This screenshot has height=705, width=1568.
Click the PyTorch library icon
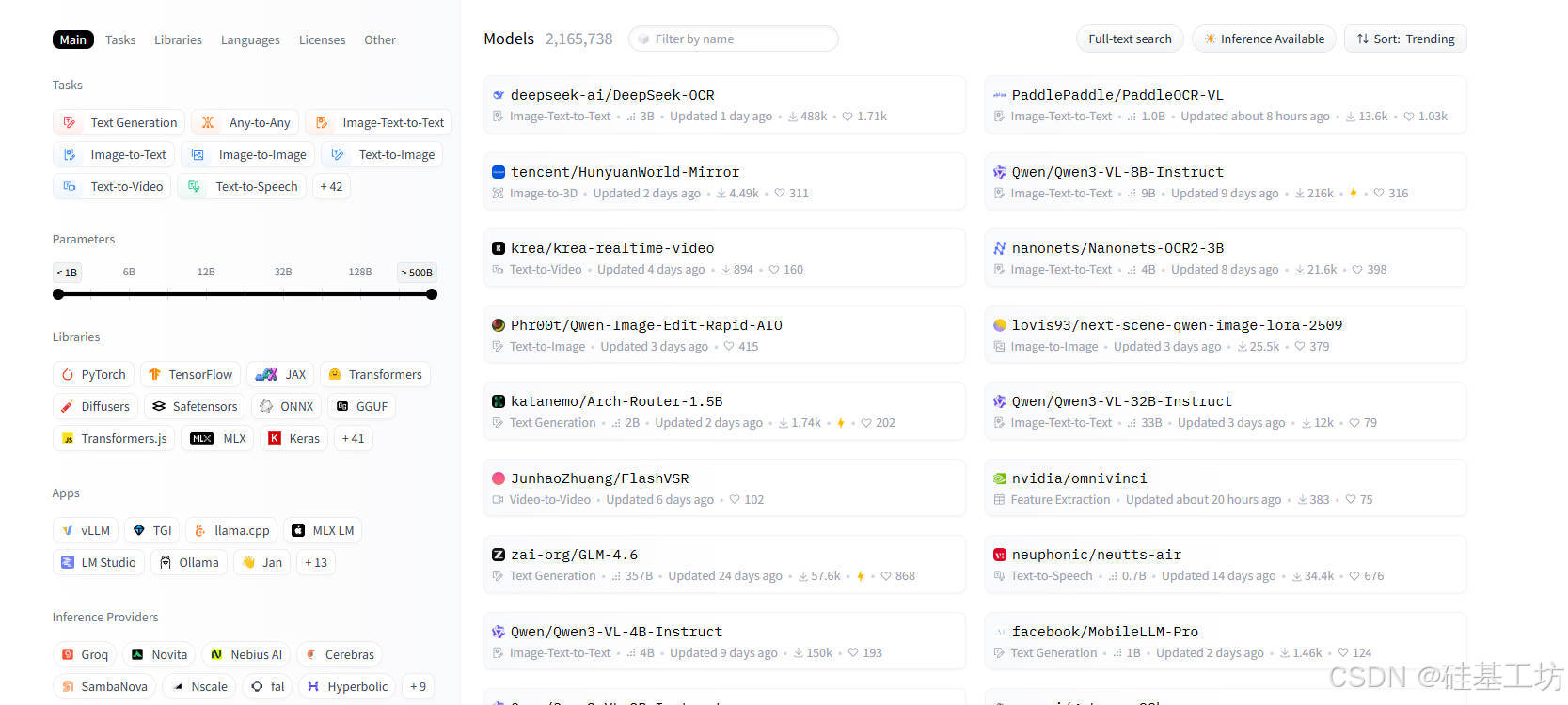tap(68, 374)
